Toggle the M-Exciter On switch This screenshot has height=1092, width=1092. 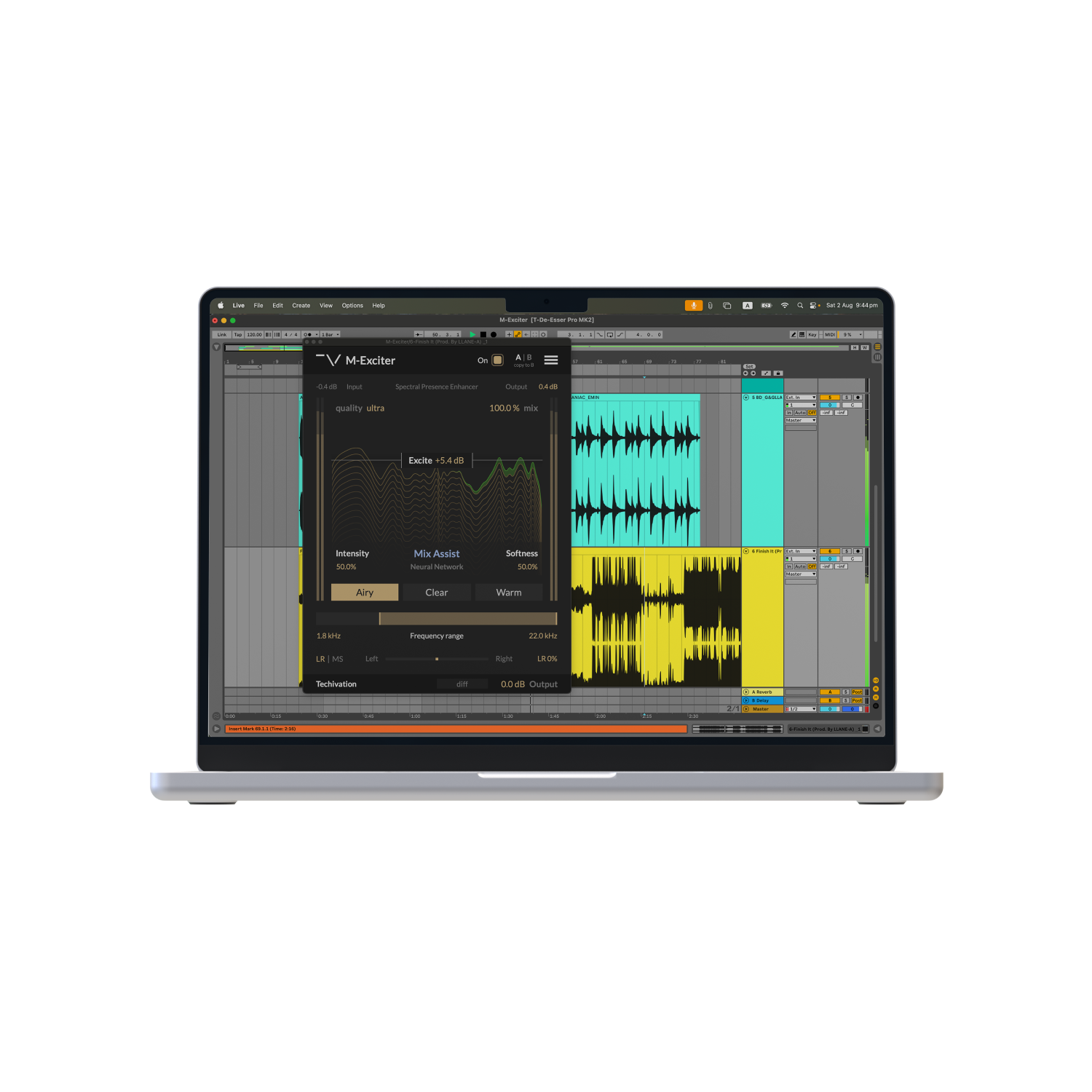(x=498, y=360)
